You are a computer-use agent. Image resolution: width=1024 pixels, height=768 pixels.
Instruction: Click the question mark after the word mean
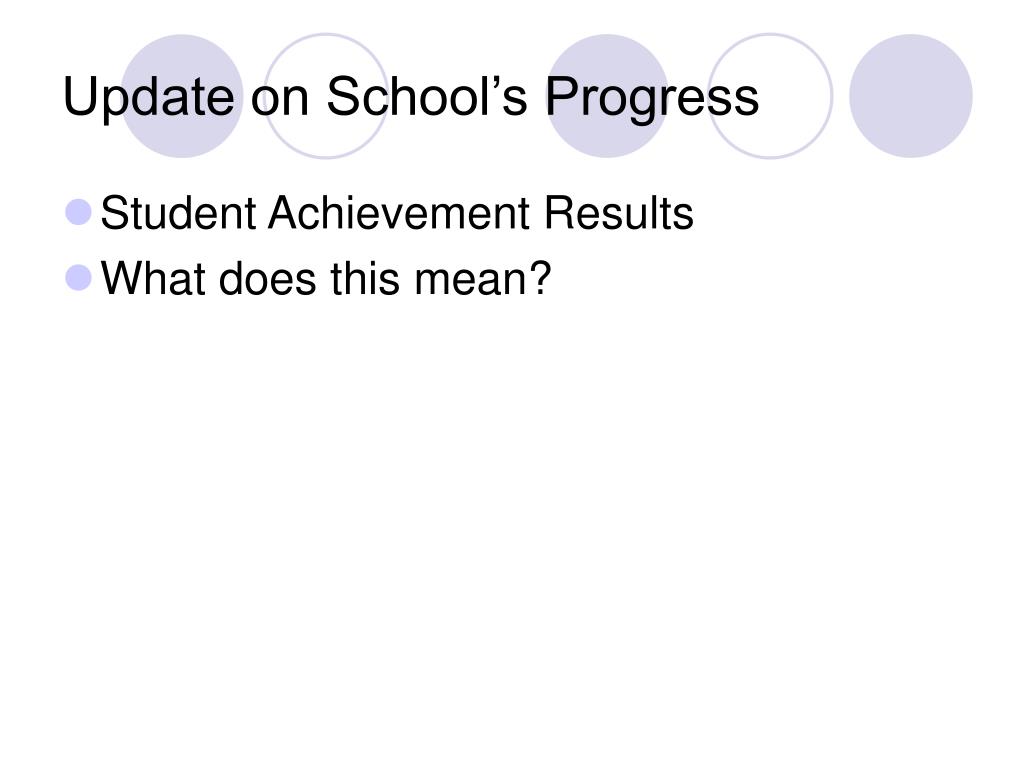540,277
